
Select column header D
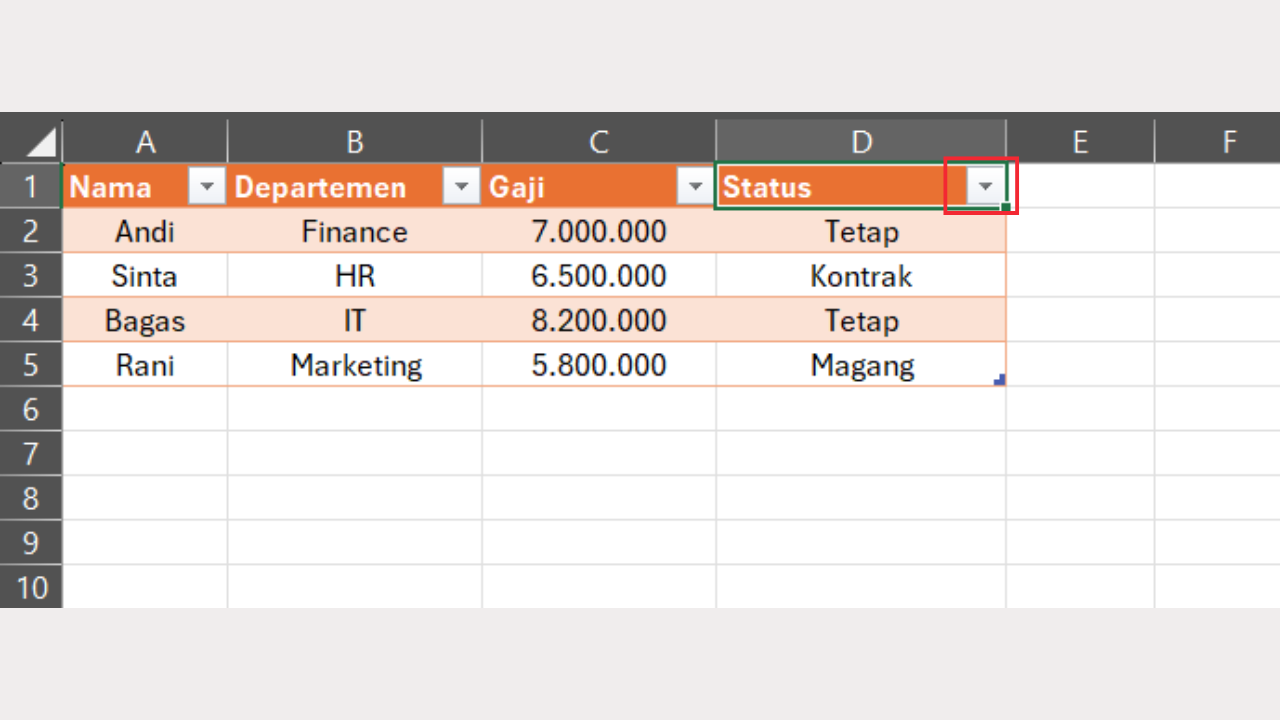pos(861,140)
